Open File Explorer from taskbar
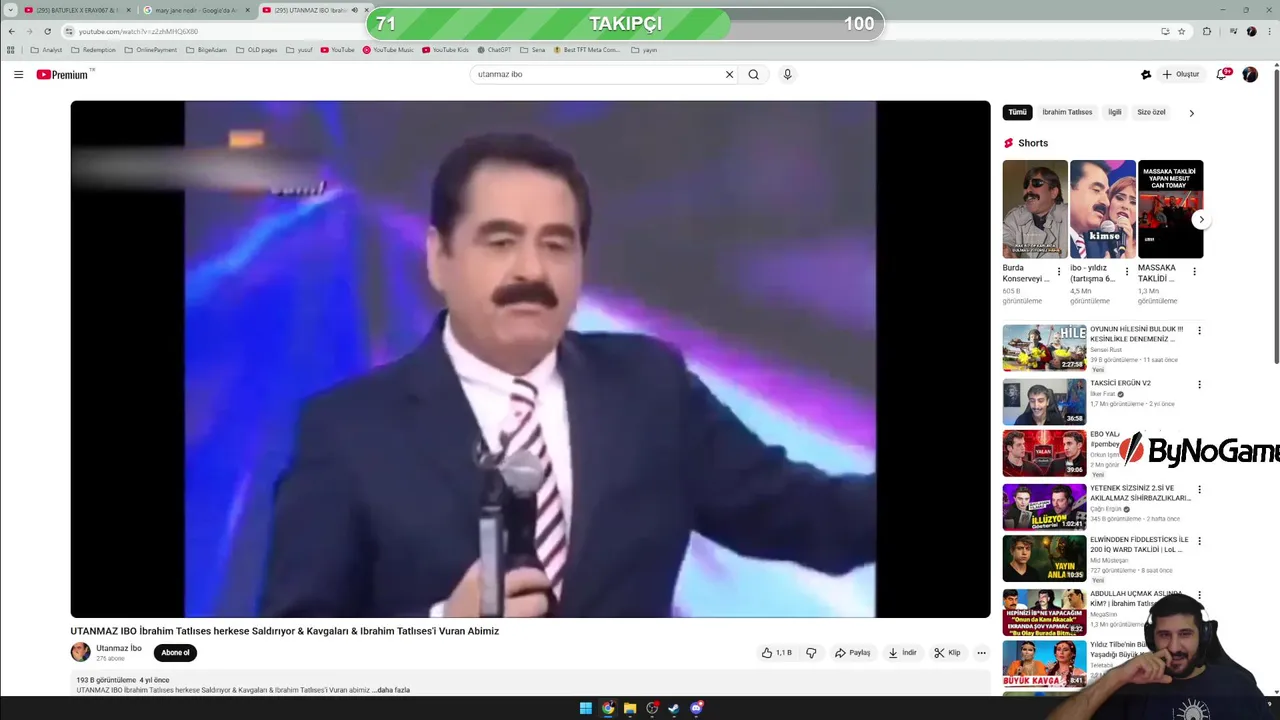The width and height of the screenshot is (1280, 720). pyautogui.click(x=630, y=708)
